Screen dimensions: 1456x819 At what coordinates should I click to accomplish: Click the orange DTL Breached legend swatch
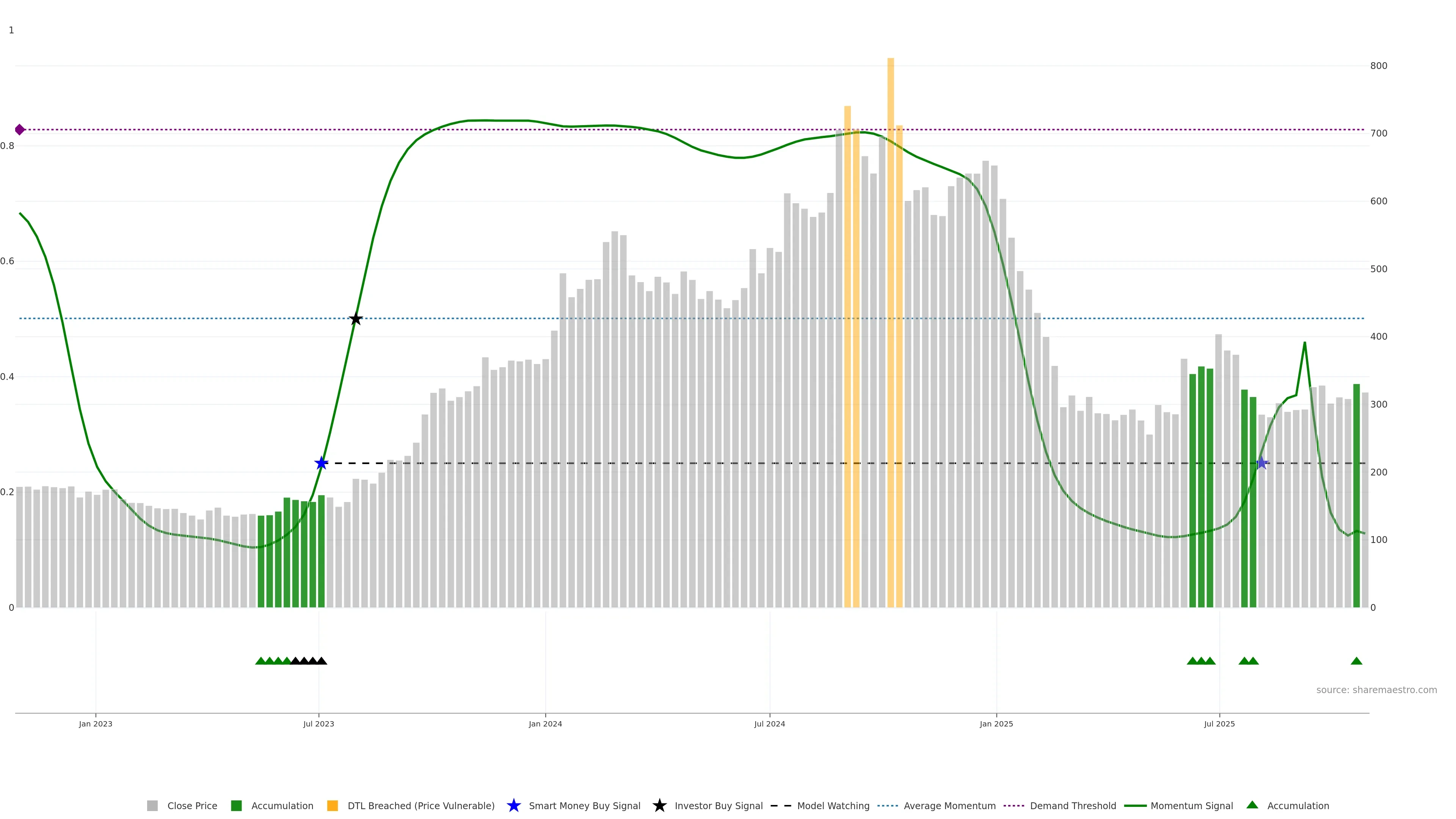coord(333,805)
